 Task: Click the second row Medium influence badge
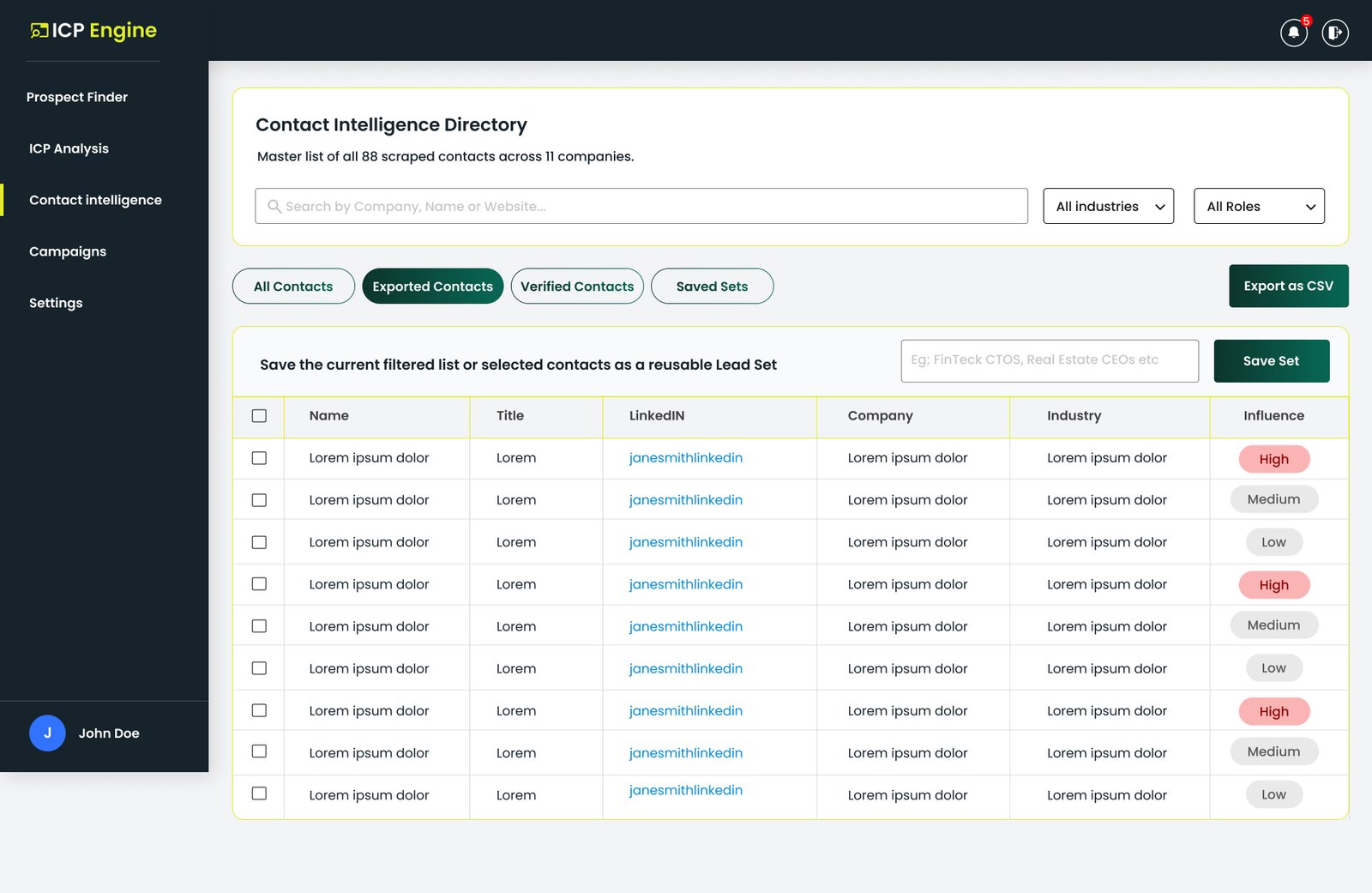(1274, 499)
